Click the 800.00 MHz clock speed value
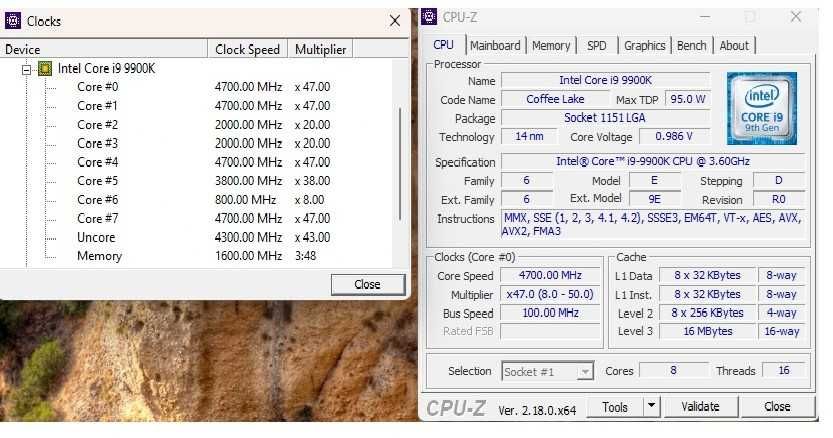Image resolution: width=833 pixels, height=438 pixels. pyautogui.click(x=245, y=200)
